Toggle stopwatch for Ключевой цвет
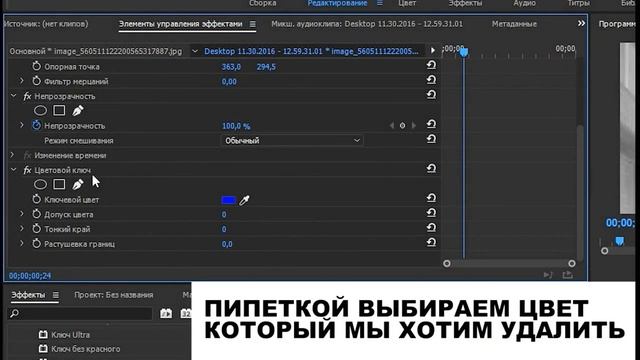The image size is (640, 360). coord(36,199)
